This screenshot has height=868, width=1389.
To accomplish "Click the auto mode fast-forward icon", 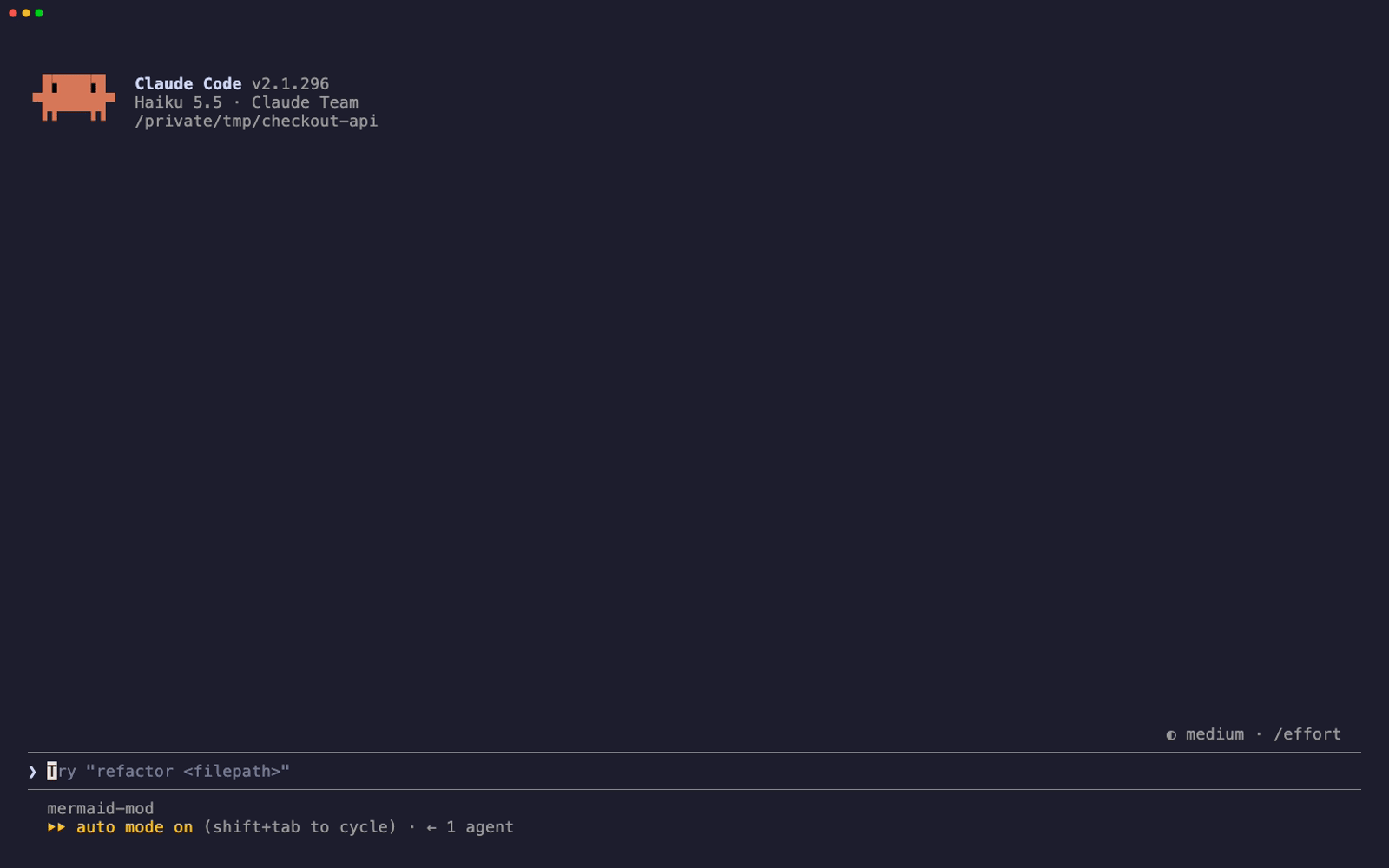I will click(56, 827).
